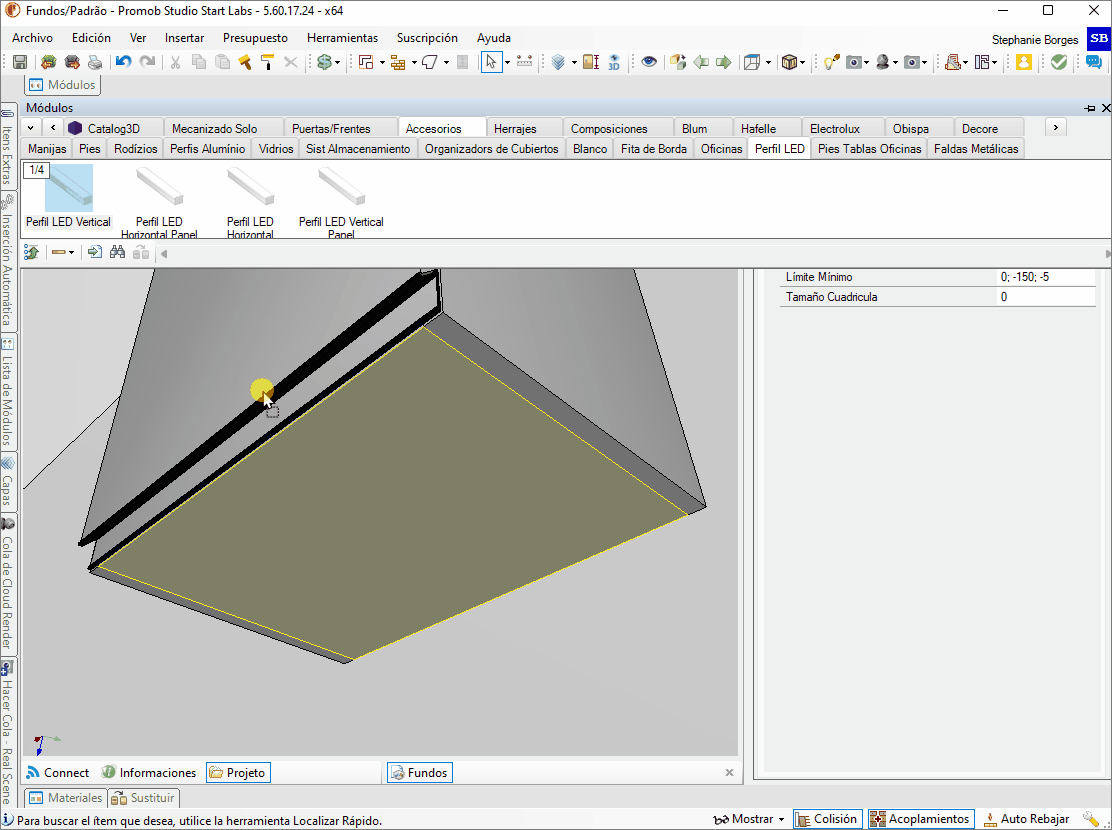Image resolution: width=1112 pixels, height=830 pixels.
Task: Select the brush tool icon
Action: (245, 62)
